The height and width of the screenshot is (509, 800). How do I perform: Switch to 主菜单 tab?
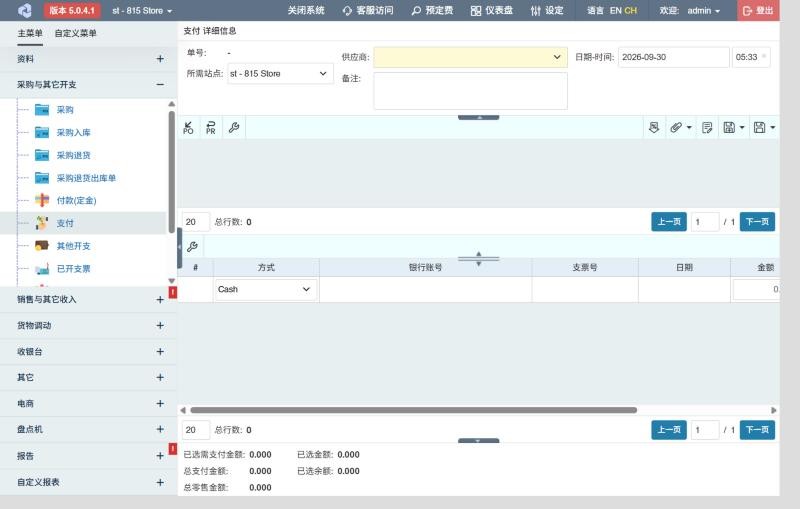[30, 33]
